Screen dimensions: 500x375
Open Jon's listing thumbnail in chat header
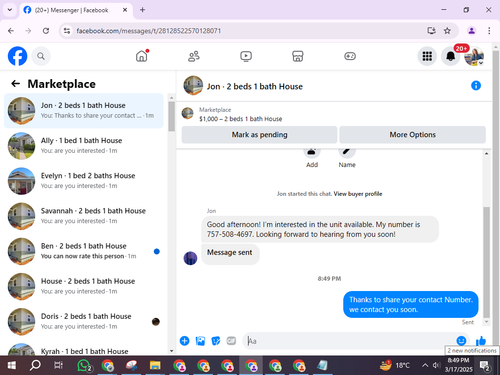pos(193,85)
